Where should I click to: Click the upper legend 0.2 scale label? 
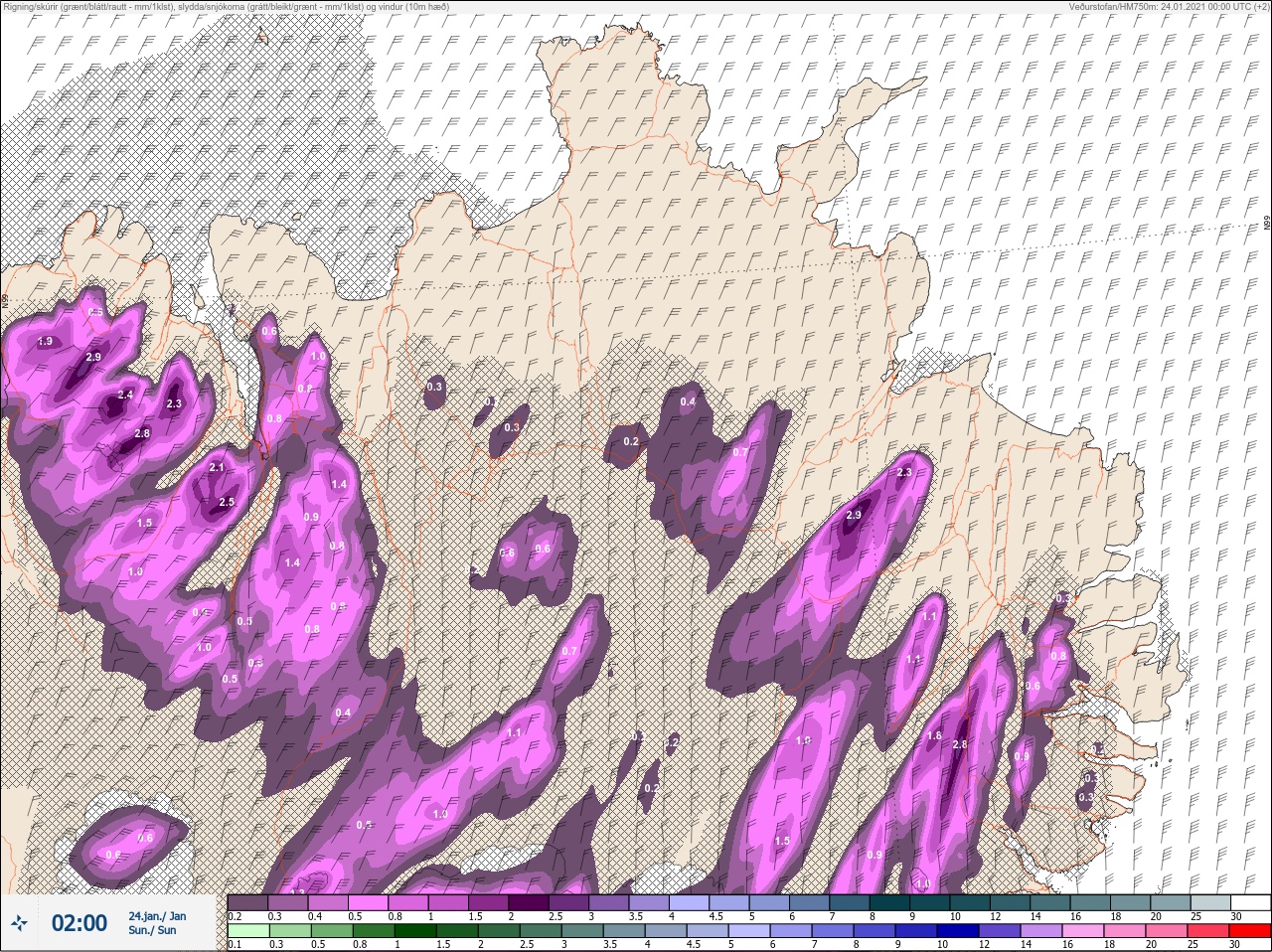point(235,916)
